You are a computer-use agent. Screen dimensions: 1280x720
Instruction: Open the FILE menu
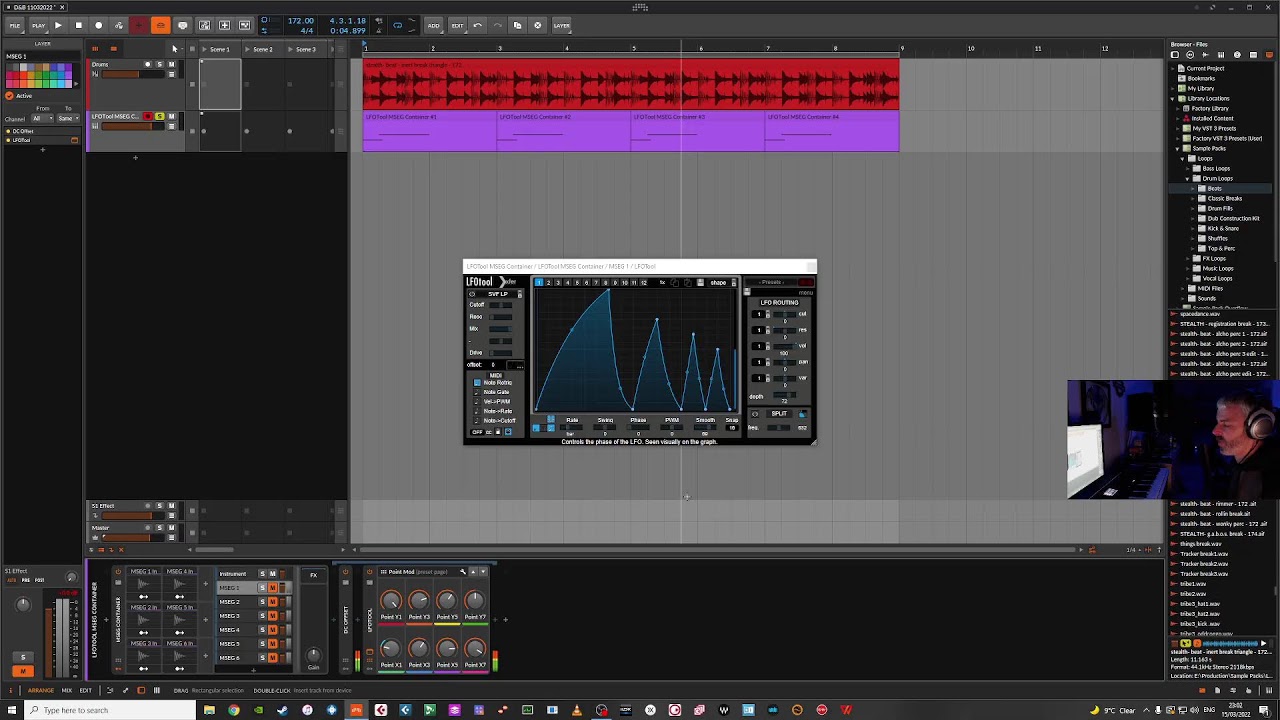point(15,25)
